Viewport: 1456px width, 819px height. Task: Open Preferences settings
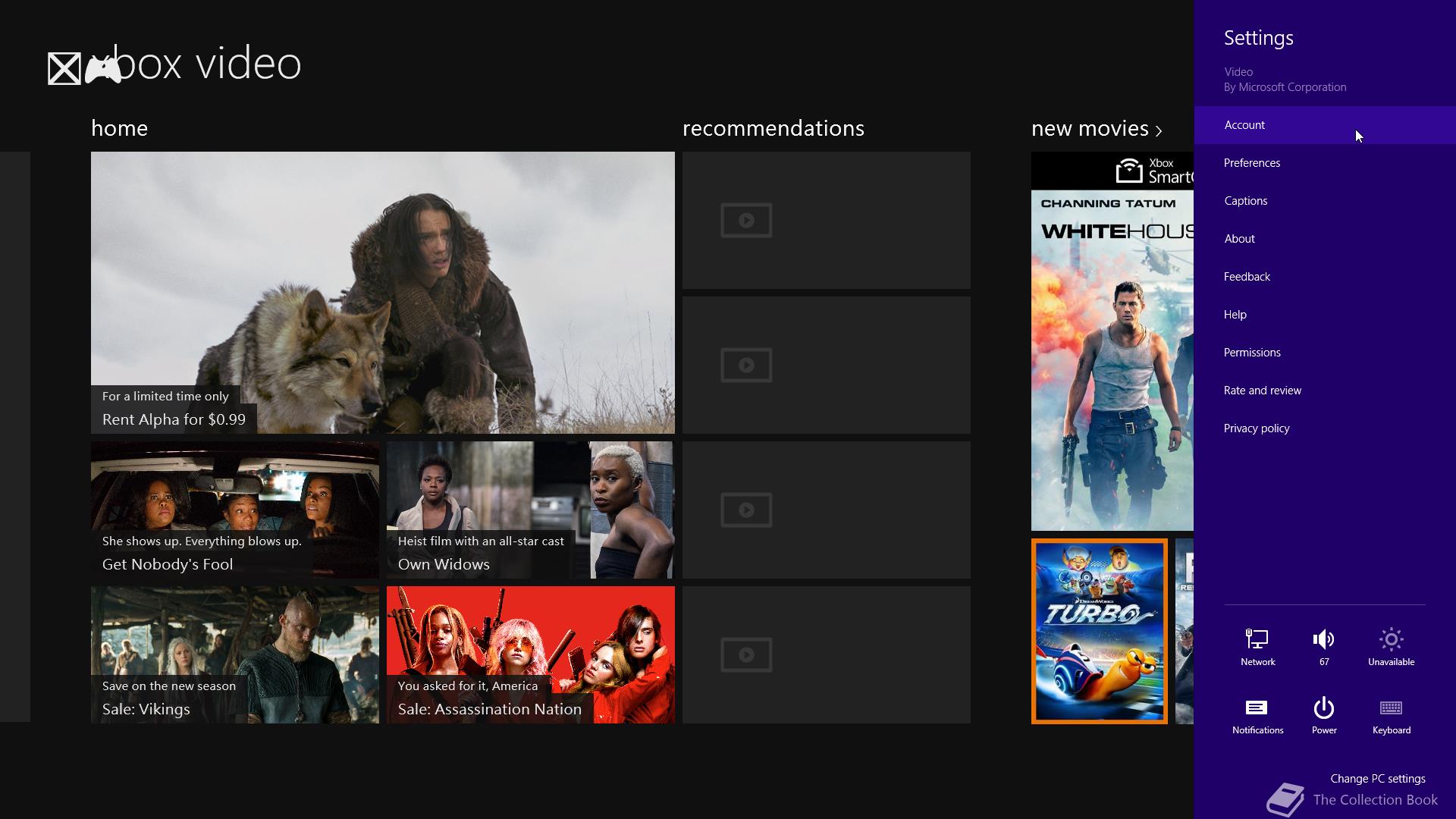click(x=1325, y=163)
